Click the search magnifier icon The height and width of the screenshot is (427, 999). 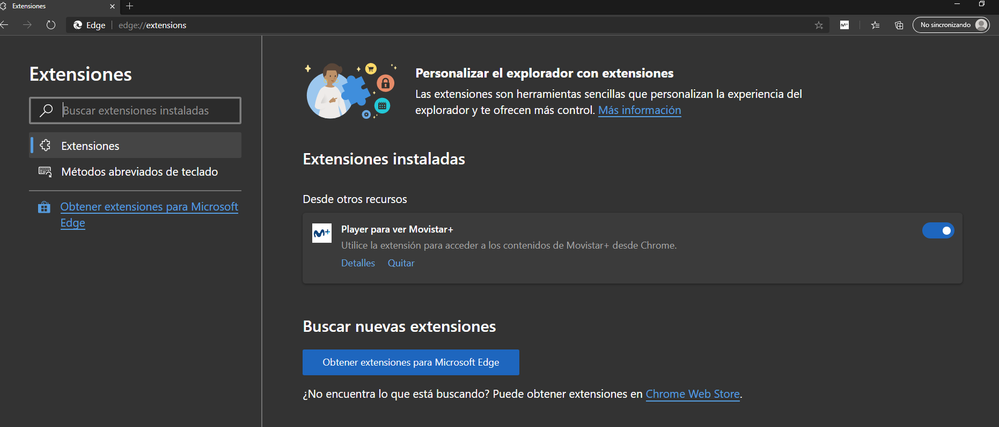46,110
